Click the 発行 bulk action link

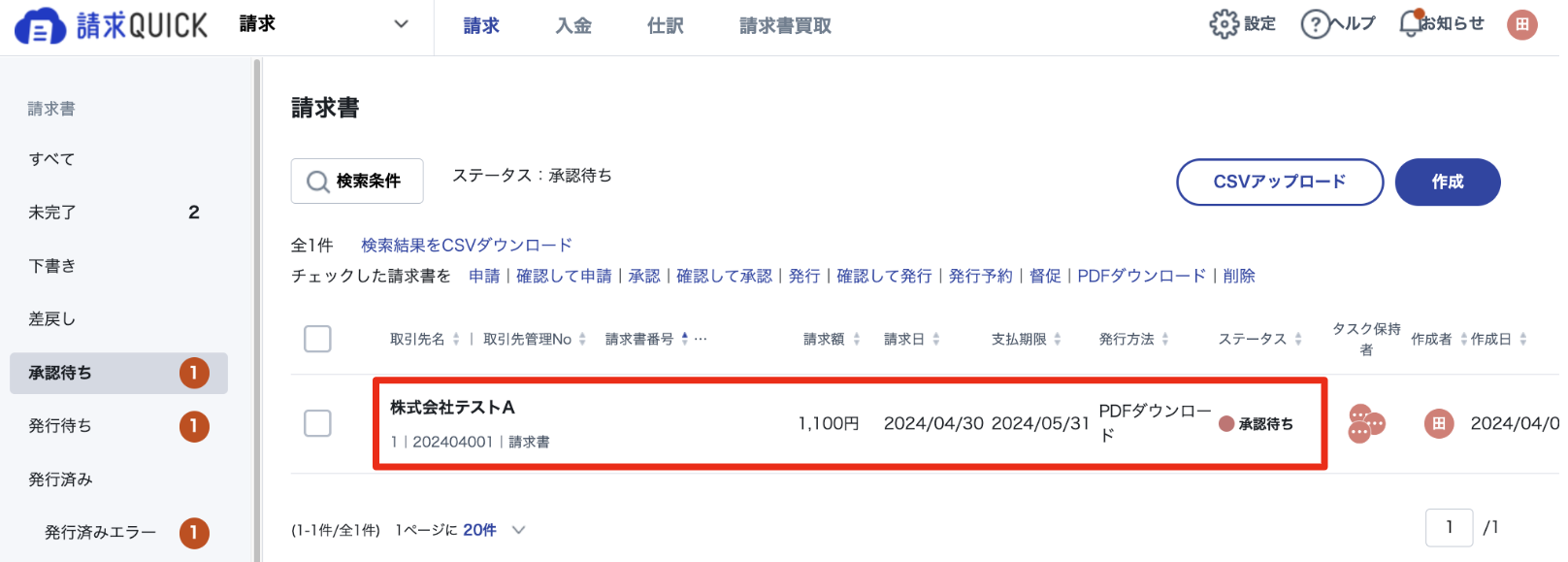pos(804,277)
